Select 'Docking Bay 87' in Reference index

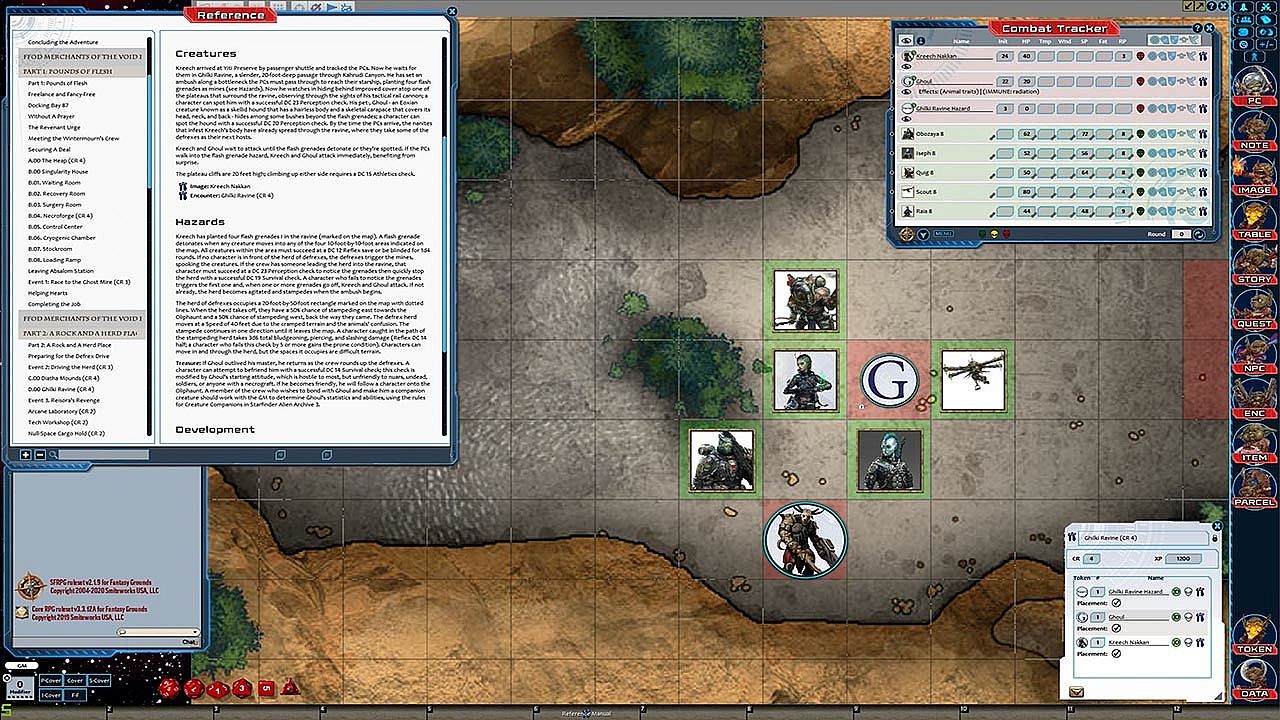[x=48, y=105]
